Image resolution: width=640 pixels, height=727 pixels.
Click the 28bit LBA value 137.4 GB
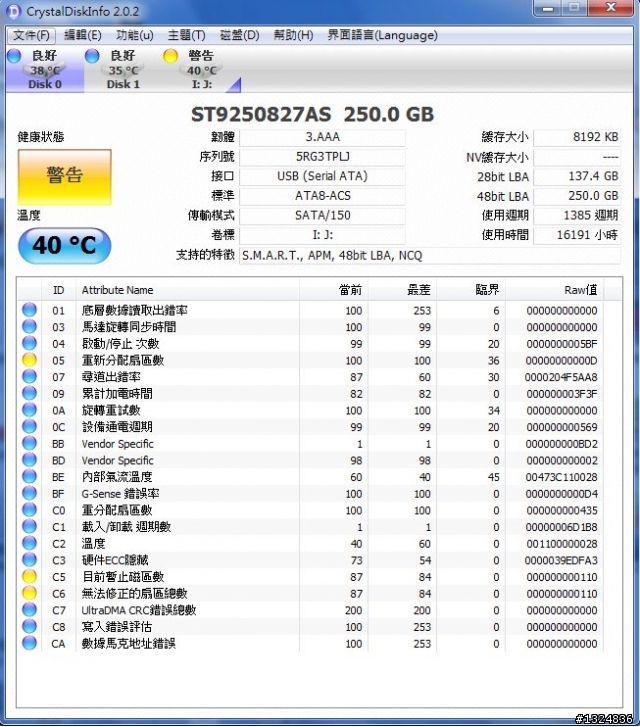click(577, 176)
